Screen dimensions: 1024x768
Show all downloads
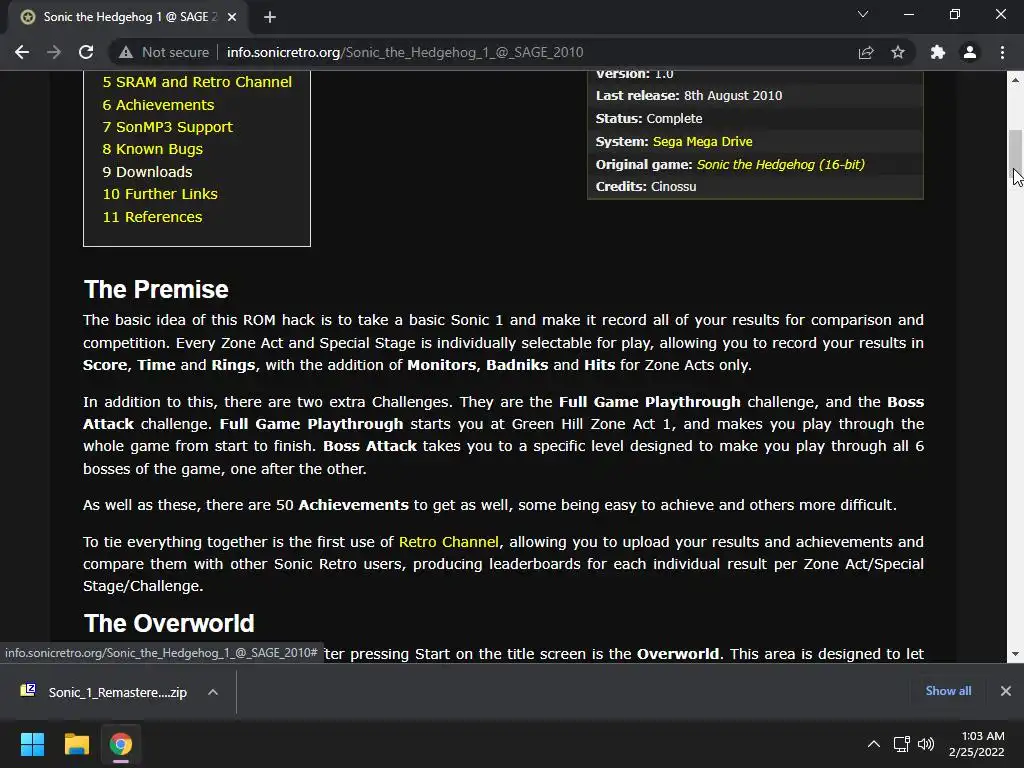click(948, 691)
